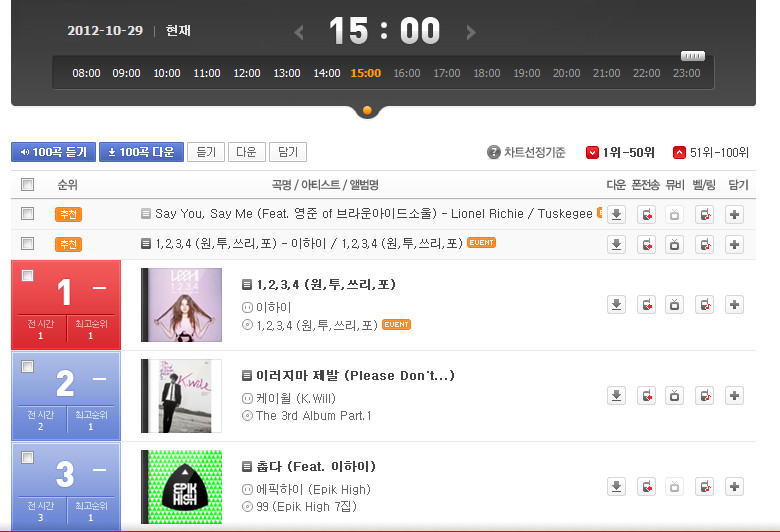Open the chart criteria help icon
Viewport: 780px width, 532px height.
tap(493, 152)
